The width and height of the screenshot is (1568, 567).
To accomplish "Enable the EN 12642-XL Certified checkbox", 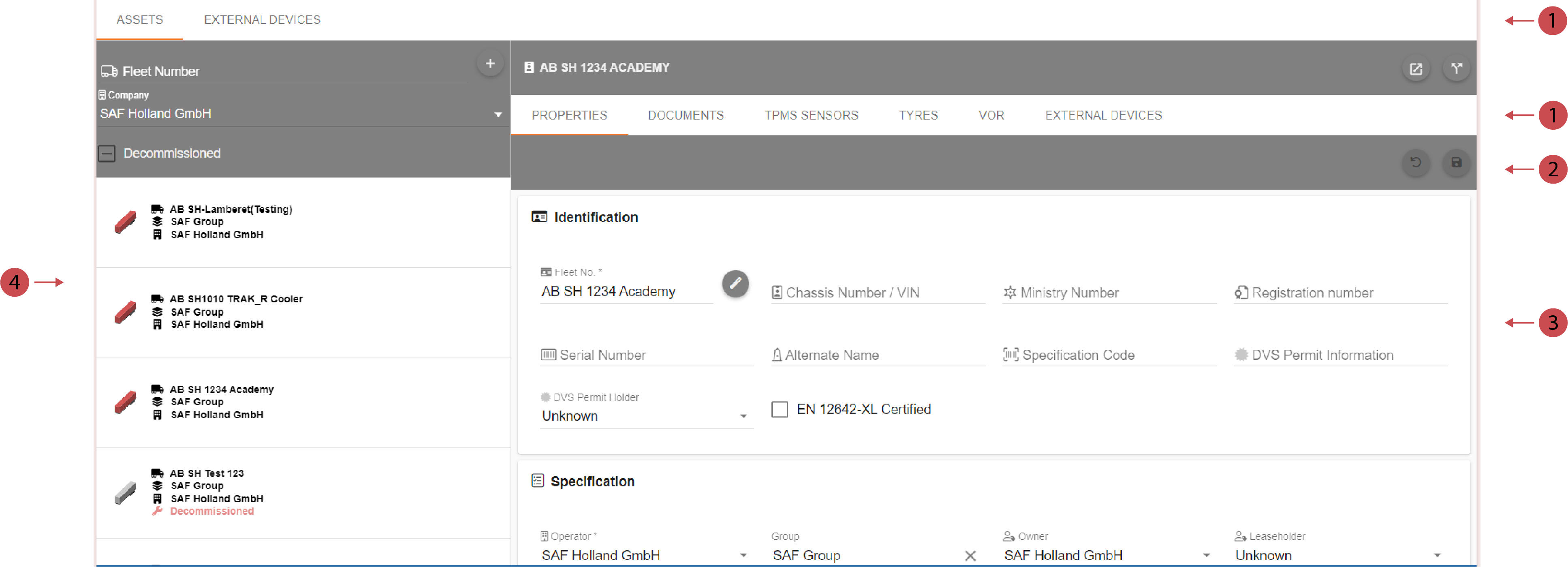I will tap(780, 409).
